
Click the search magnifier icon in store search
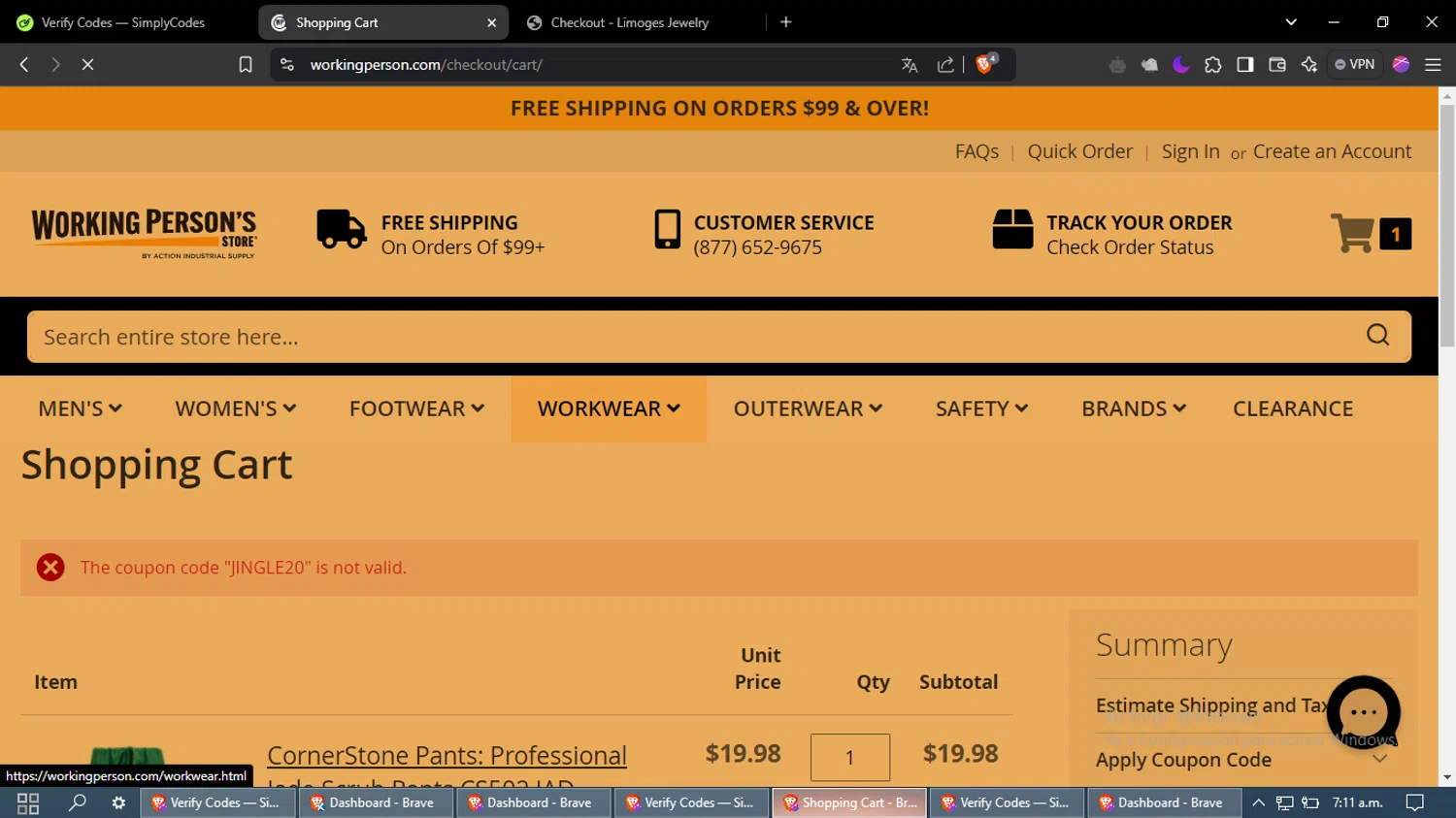tap(1377, 336)
